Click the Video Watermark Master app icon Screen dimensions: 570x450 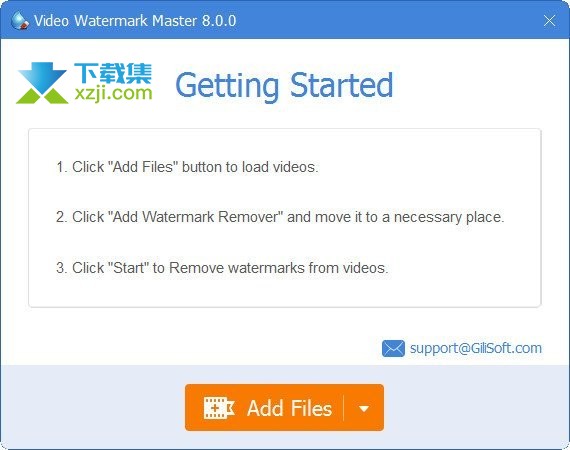pyautogui.click(x=20, y=21)
